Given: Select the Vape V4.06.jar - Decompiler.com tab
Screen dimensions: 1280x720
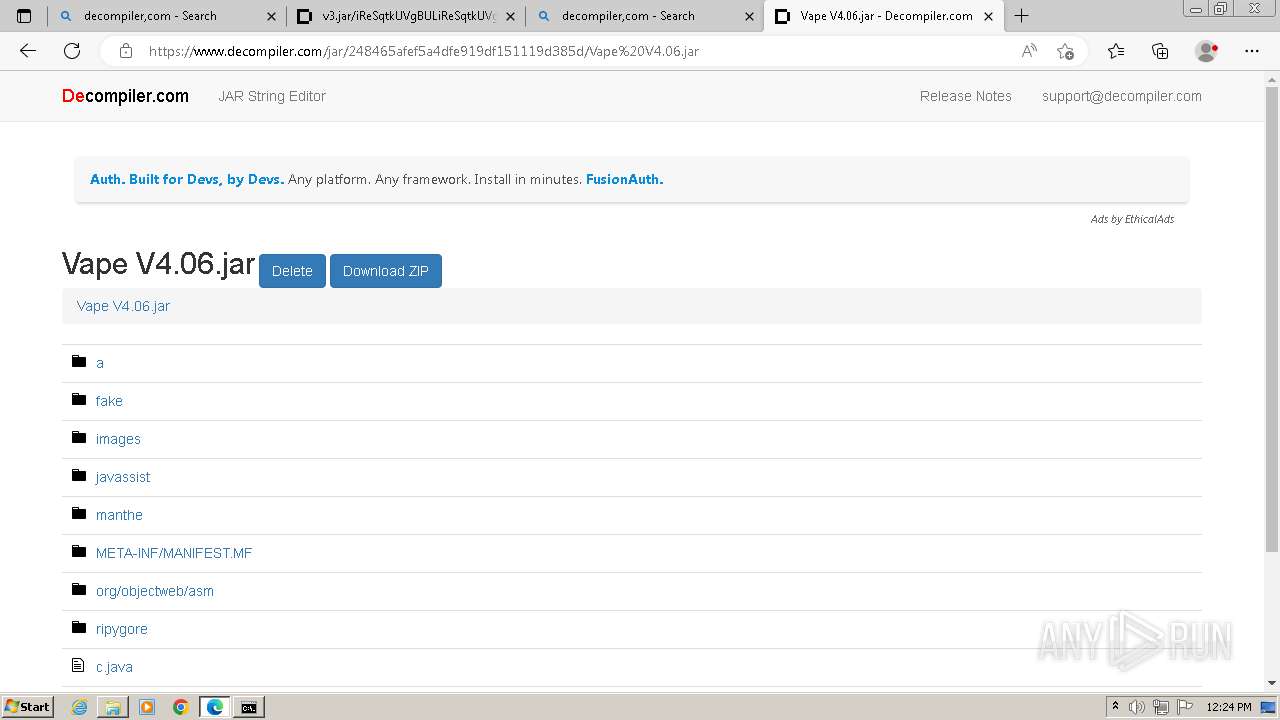Looking at the screenshot, I should (884, 16).
